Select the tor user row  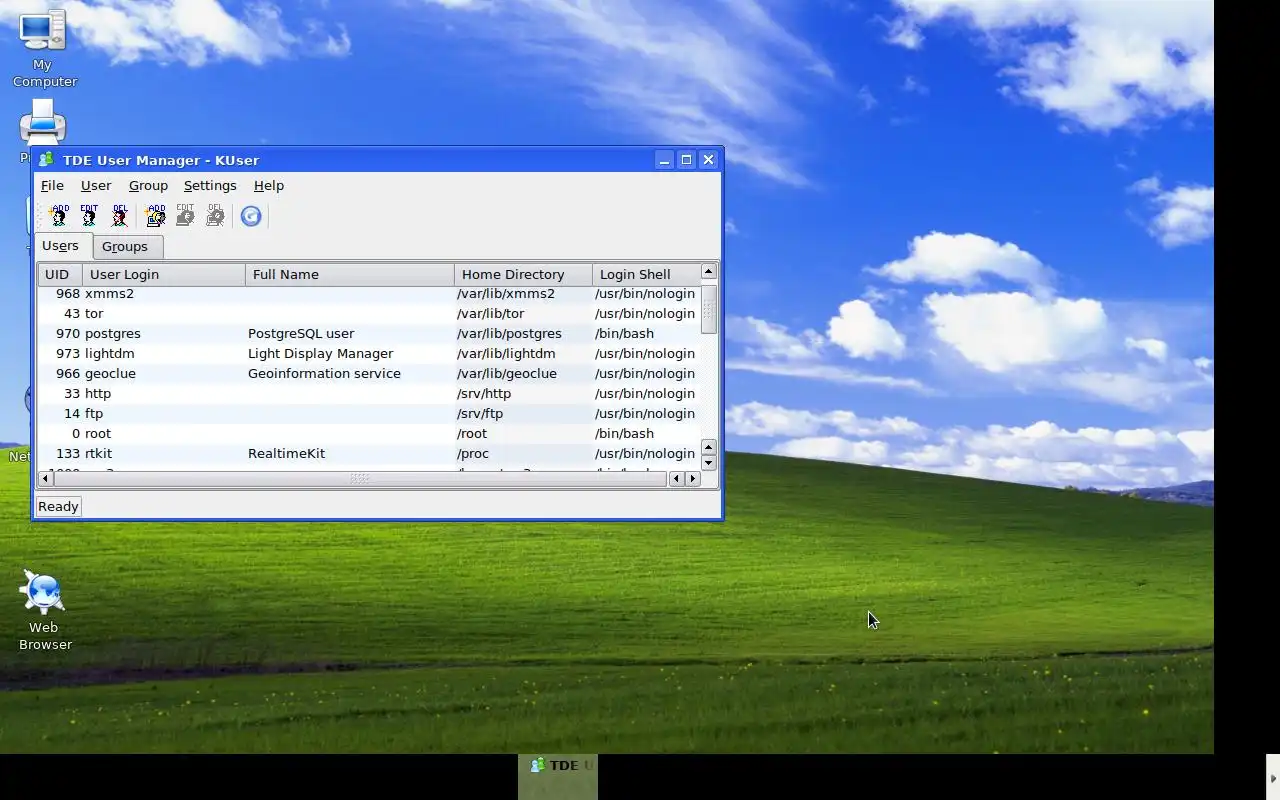(369, 314)
